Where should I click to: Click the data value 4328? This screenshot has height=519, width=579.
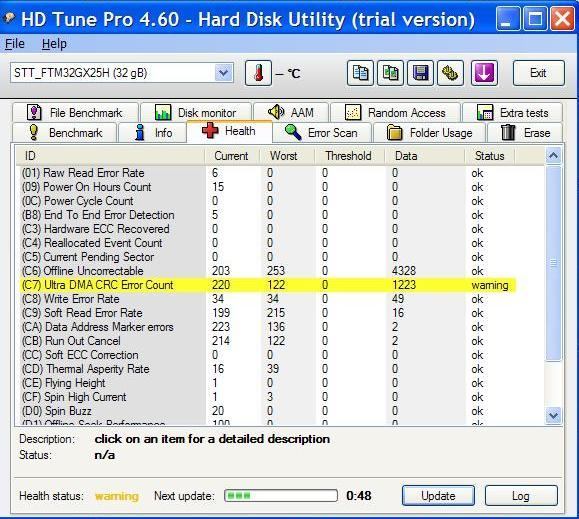(404, 271)
